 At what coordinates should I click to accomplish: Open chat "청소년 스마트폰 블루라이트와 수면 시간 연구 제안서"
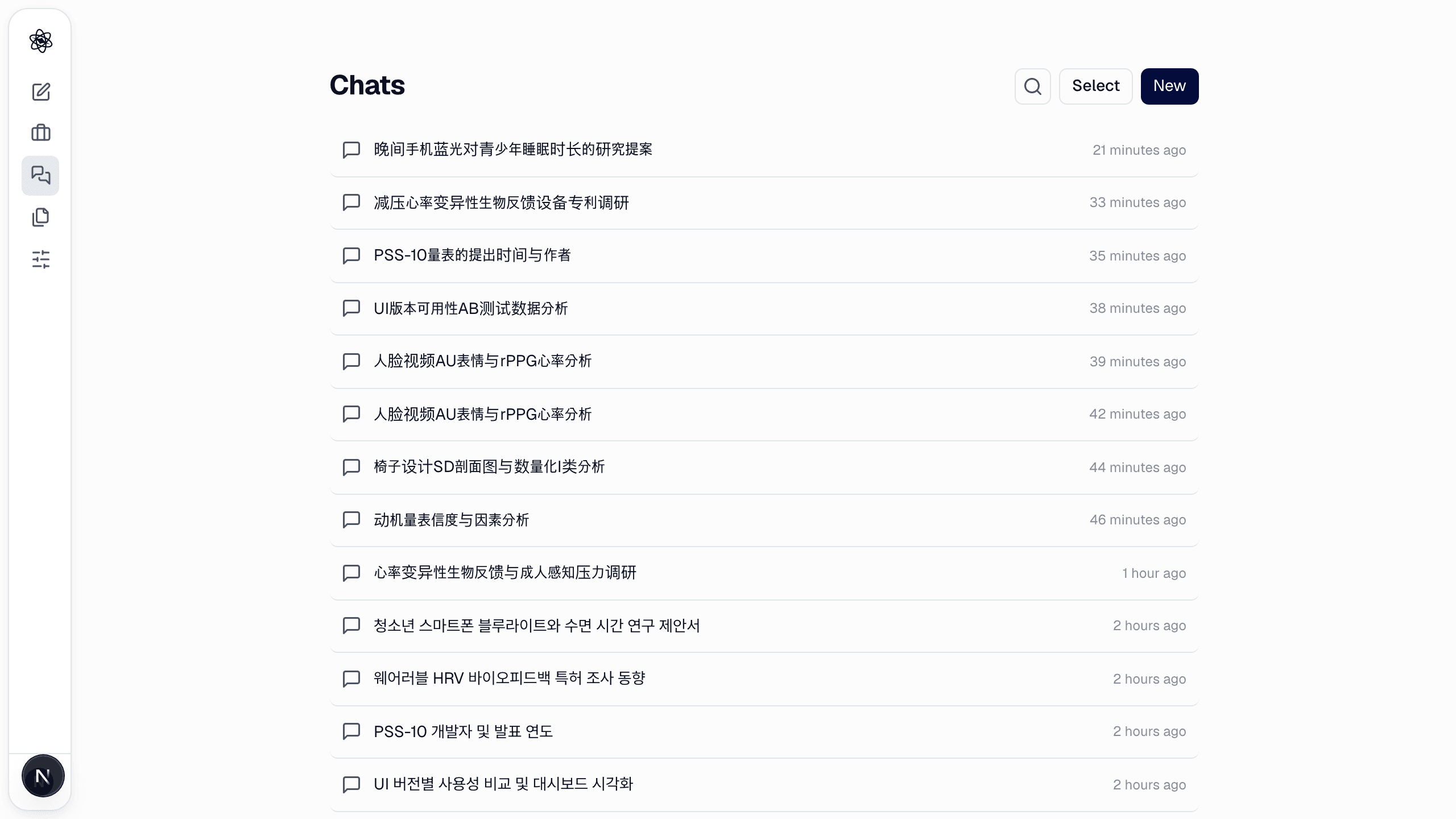tap(764, 626)
